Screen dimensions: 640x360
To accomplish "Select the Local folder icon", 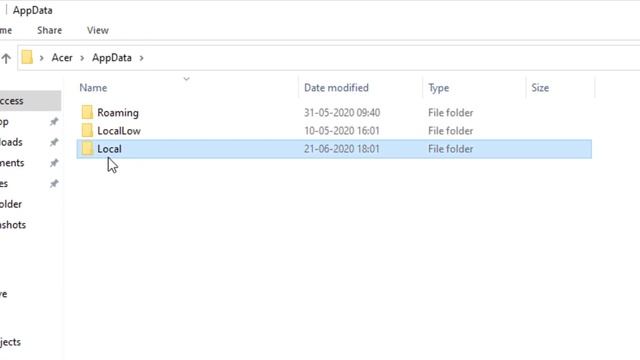I will 87,149.
